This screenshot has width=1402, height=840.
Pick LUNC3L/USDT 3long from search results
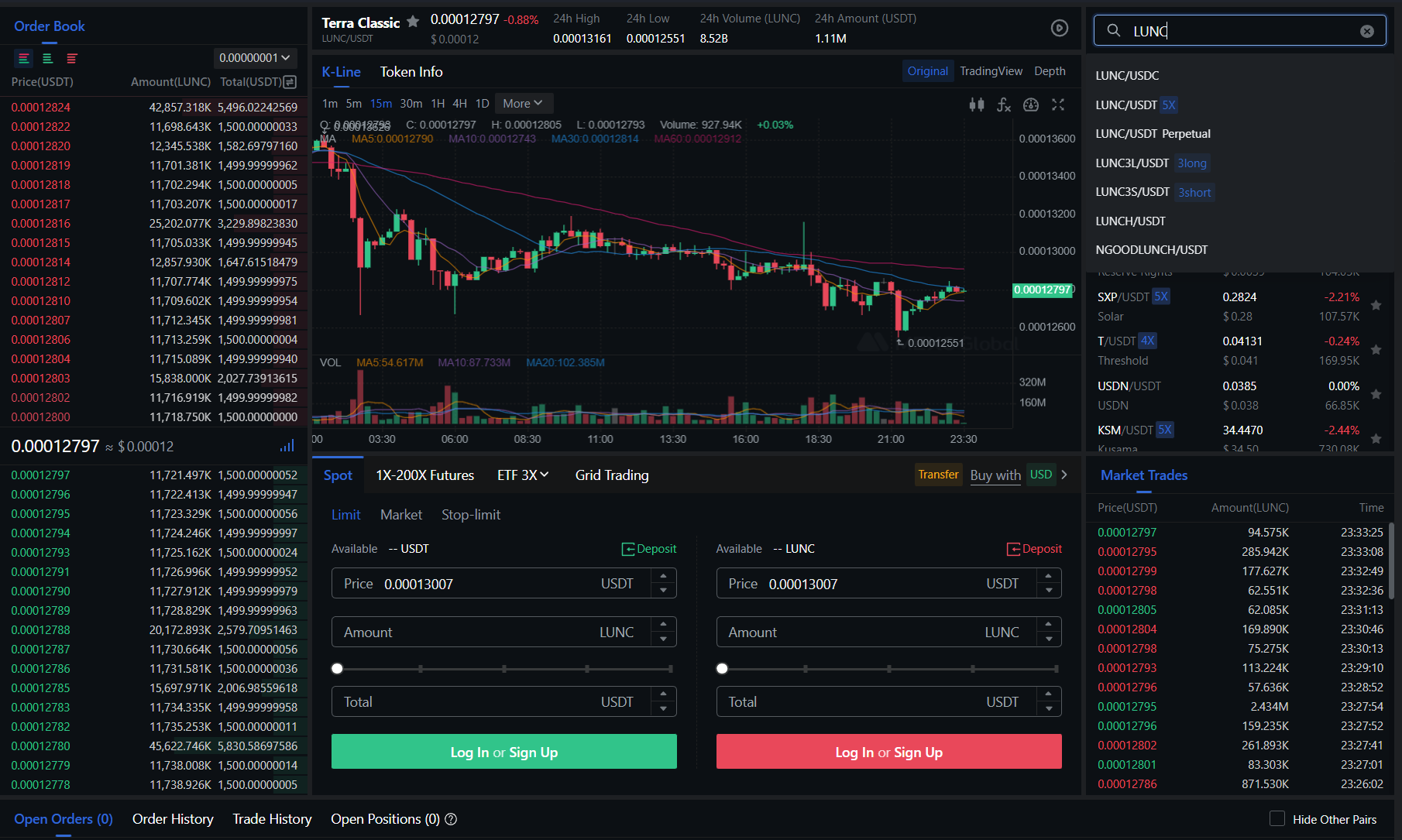tap(1151, 163)
